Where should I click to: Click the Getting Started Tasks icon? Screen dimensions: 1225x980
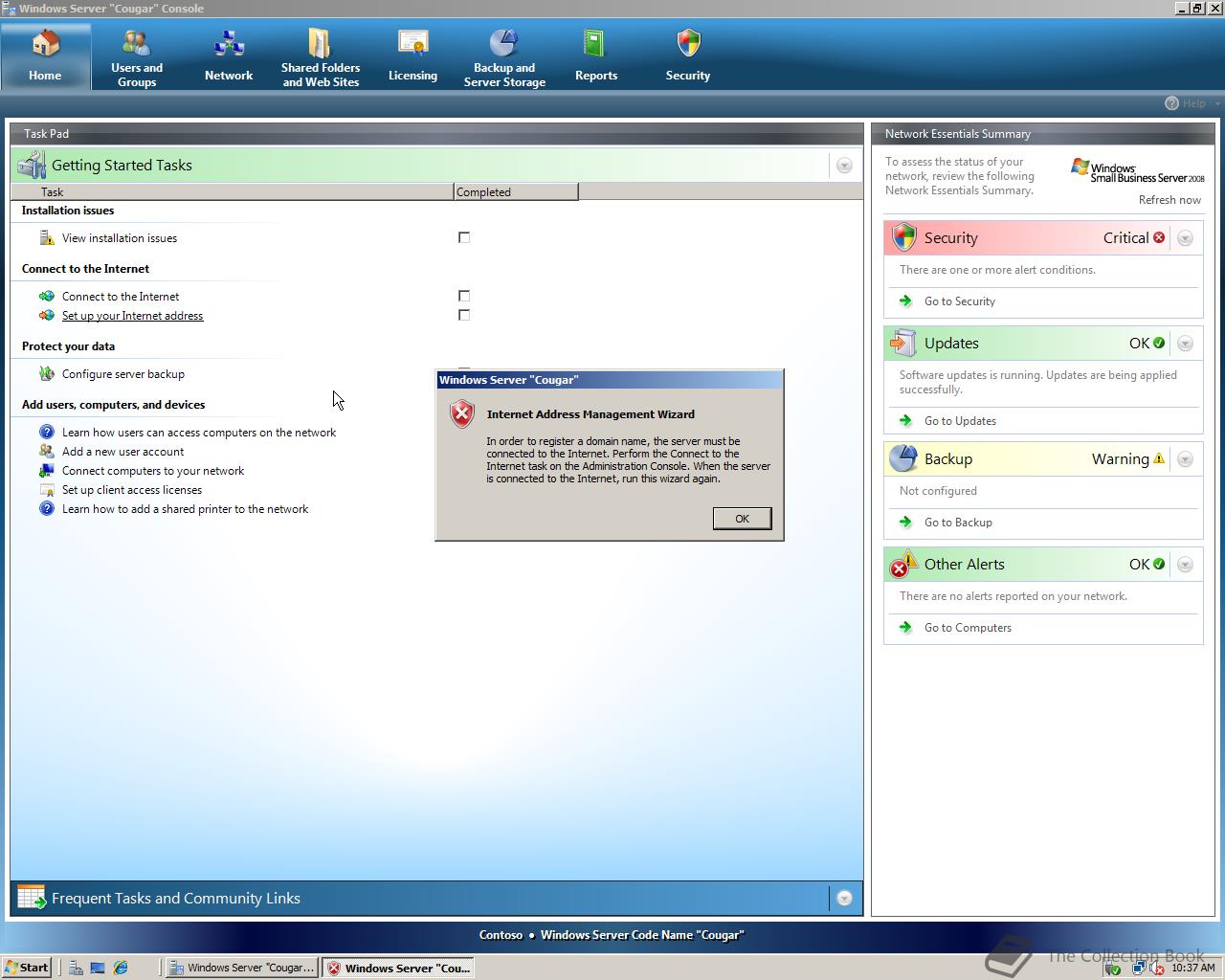coord(32,165)
